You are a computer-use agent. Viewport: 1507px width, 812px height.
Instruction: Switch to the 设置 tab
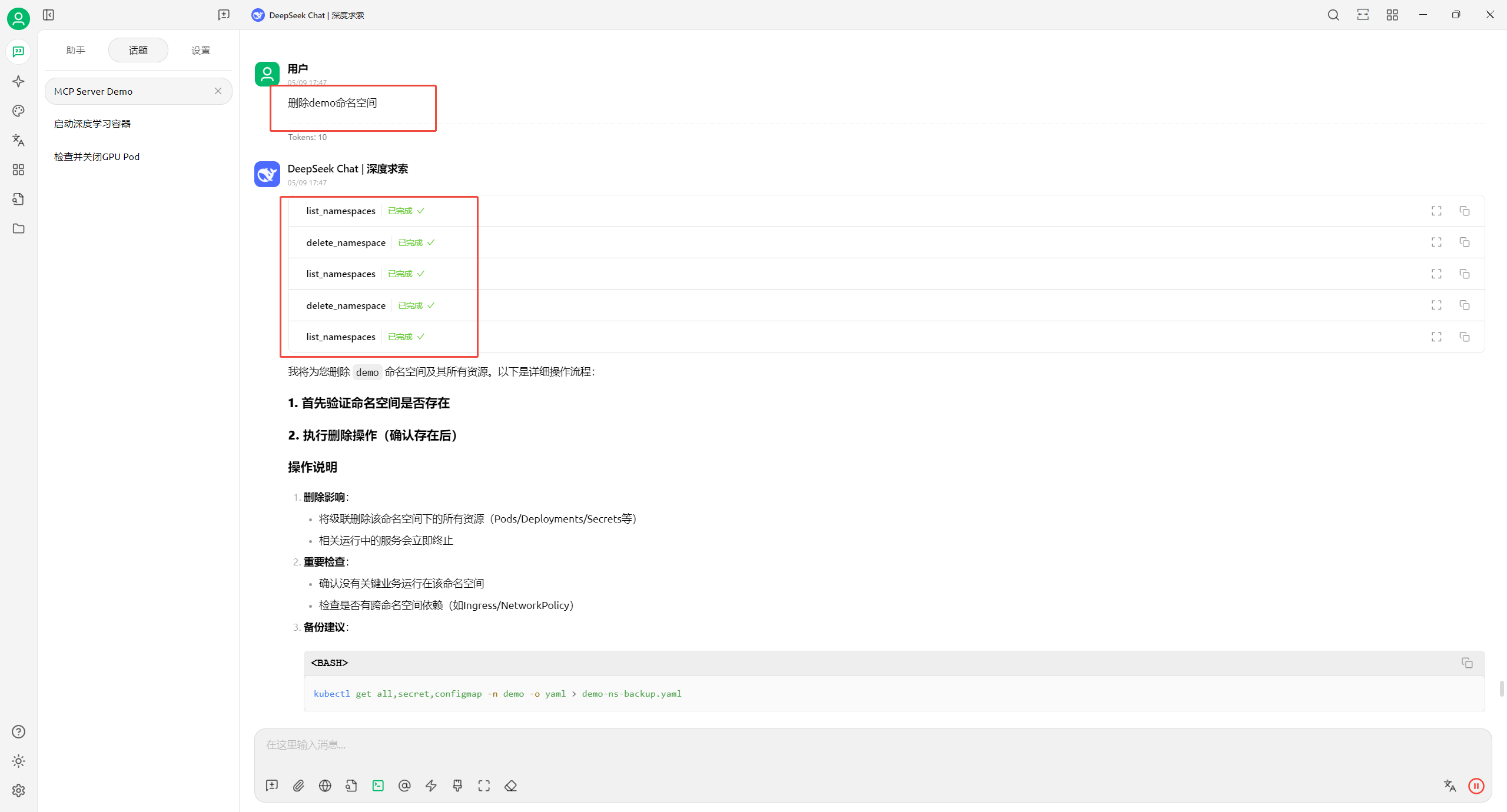pyautogui.click(x=201, y=50)
